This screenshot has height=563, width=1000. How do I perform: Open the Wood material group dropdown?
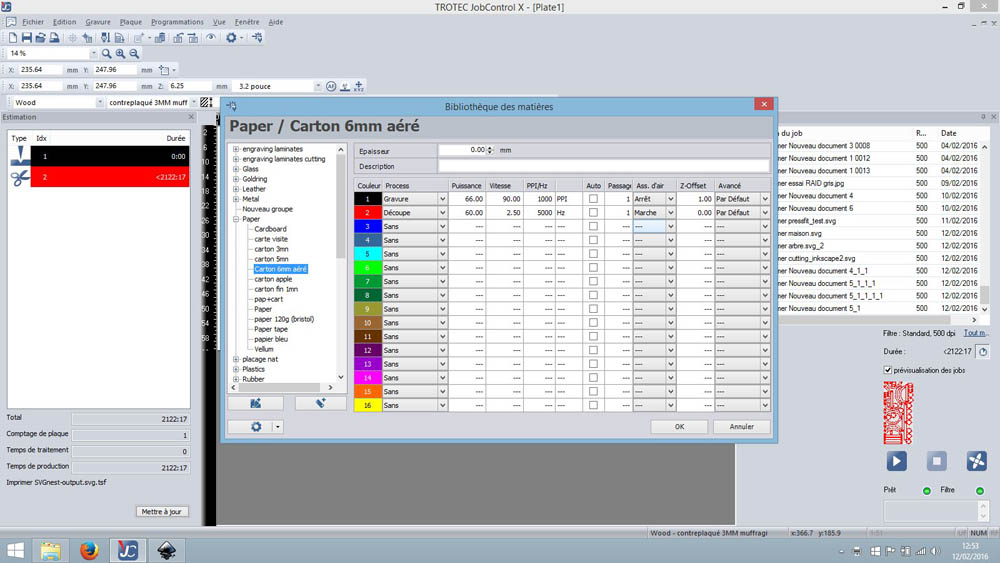click(x=100, y=102)
